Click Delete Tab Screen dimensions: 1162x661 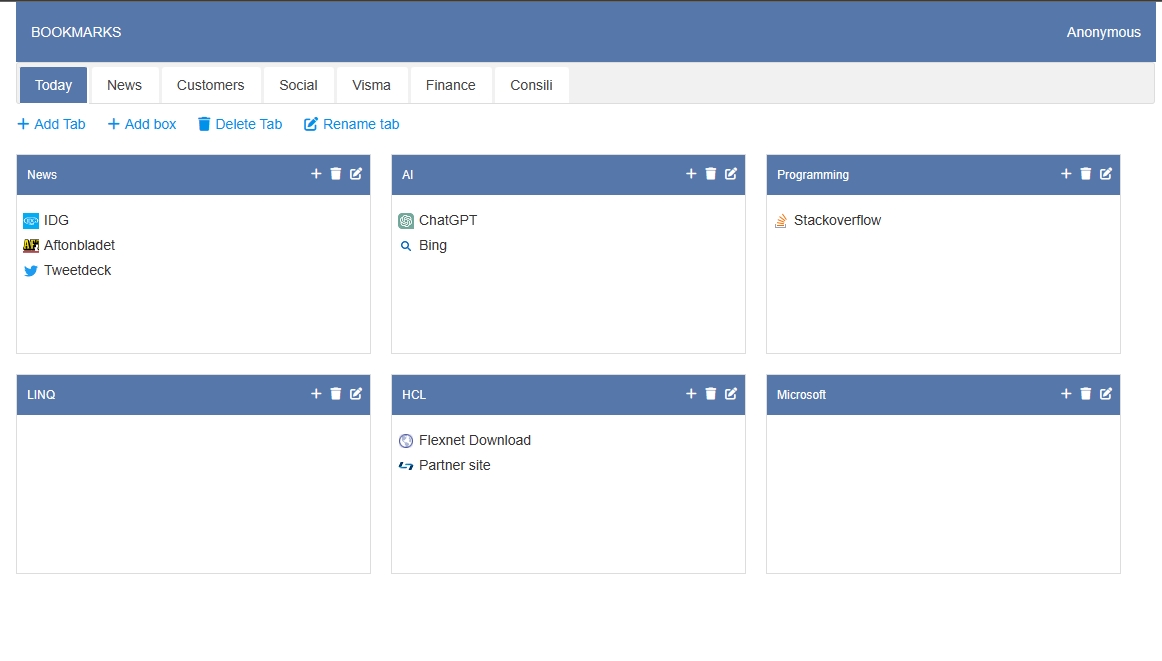pyautogui.click(x=240, y=124)
